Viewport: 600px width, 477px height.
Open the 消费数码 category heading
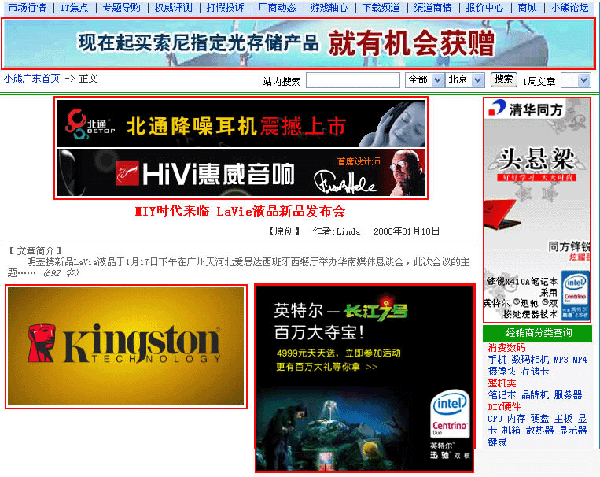click(x=507, y=348)
